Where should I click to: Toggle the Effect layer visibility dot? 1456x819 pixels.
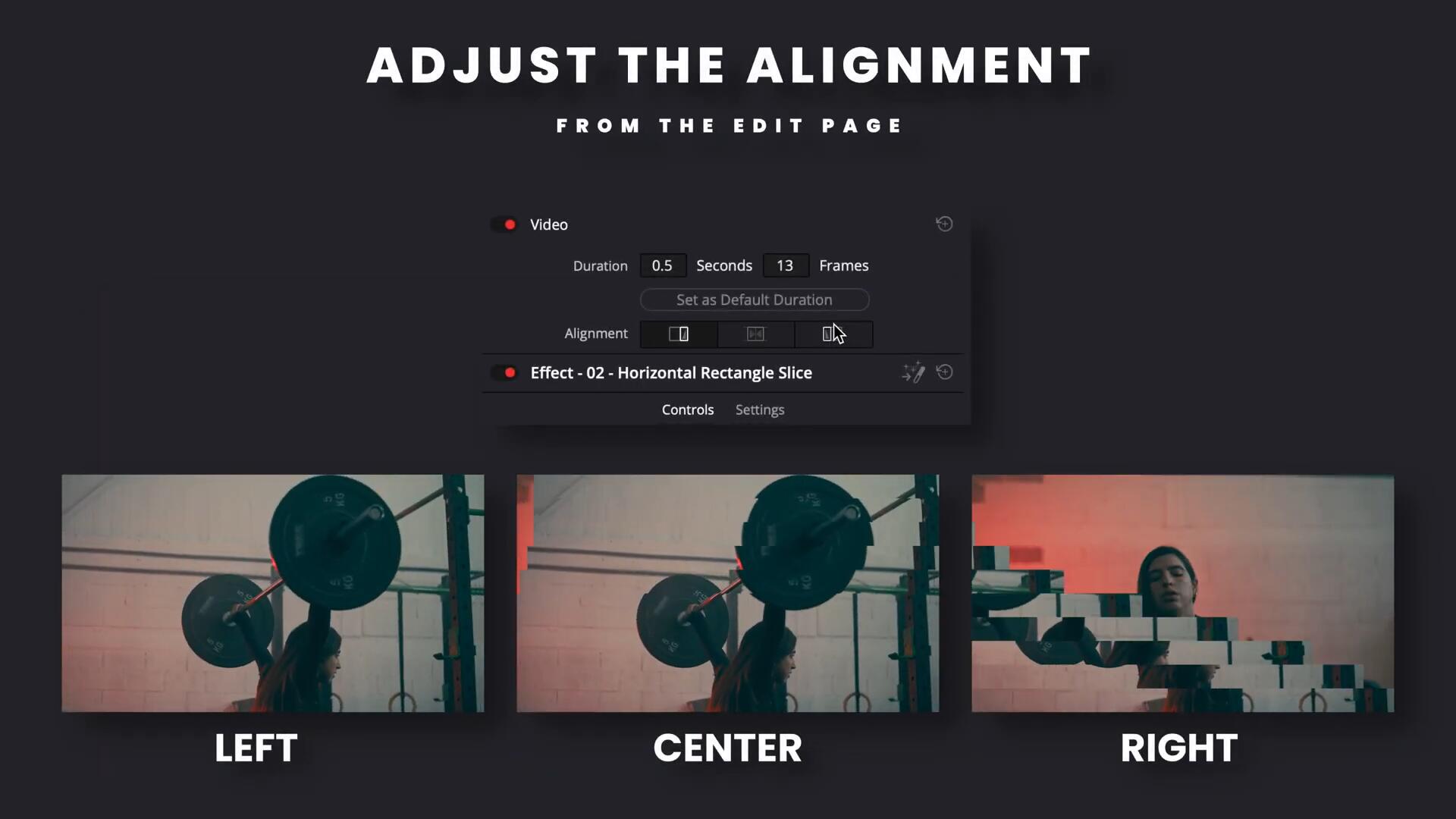tap(509, 372)
